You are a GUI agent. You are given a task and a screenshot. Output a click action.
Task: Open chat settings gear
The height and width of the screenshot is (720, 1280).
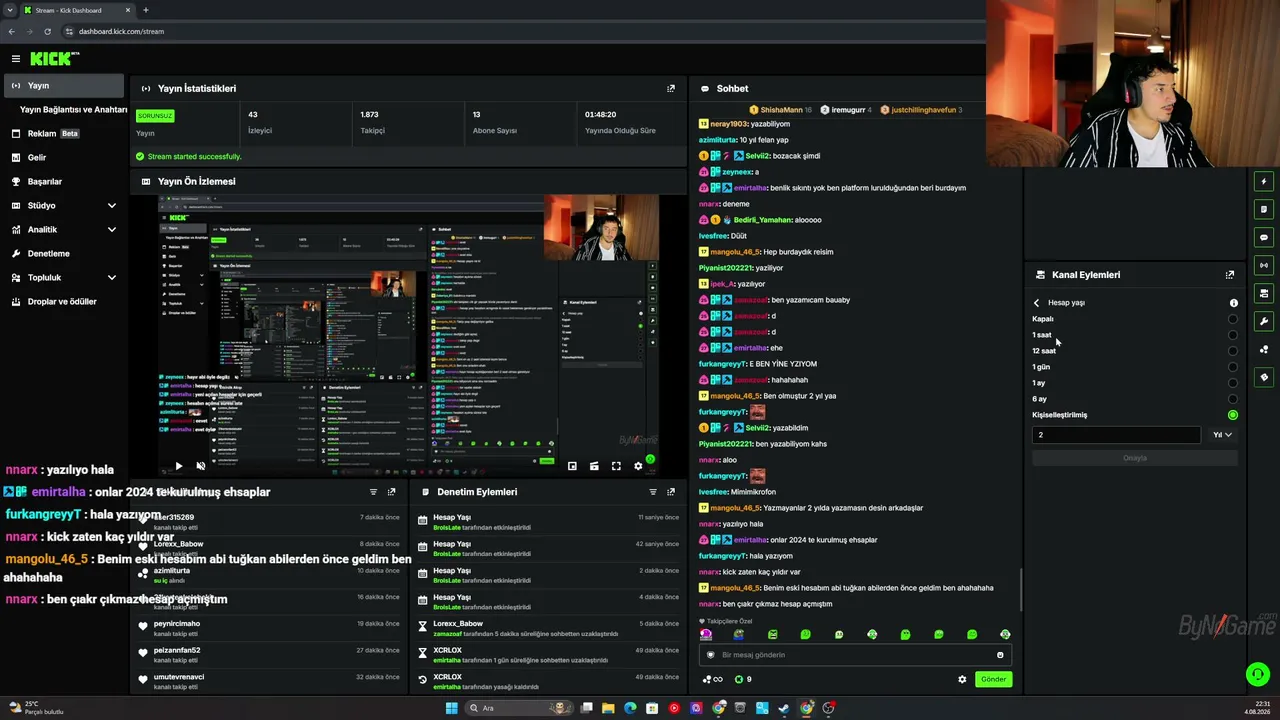click(x=962, y=679)
